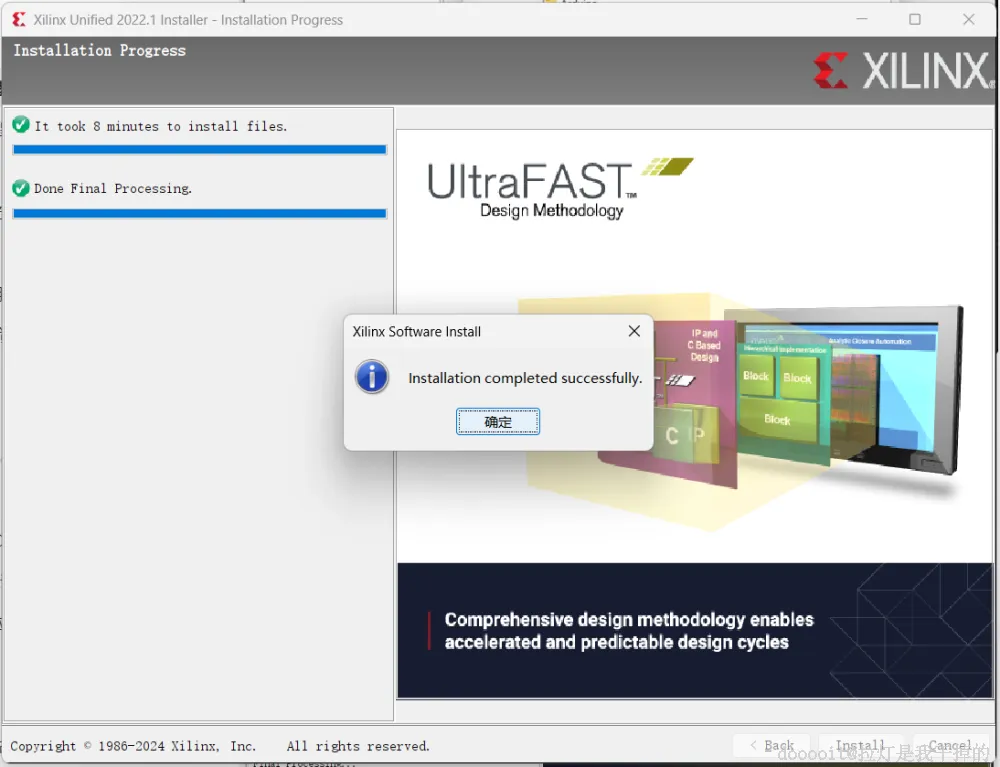
Task: Click the blue information icon in dialog
Action: click(372, 377)
